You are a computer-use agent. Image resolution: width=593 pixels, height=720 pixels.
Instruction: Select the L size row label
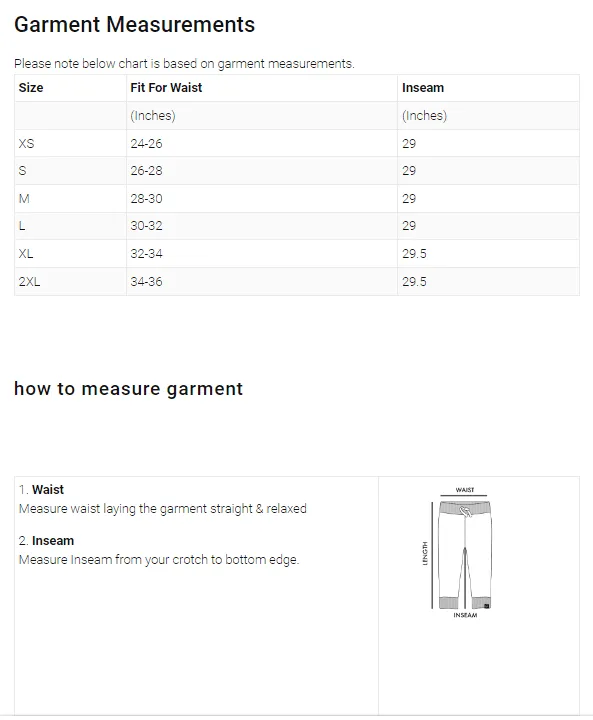[x=22, y=226]
